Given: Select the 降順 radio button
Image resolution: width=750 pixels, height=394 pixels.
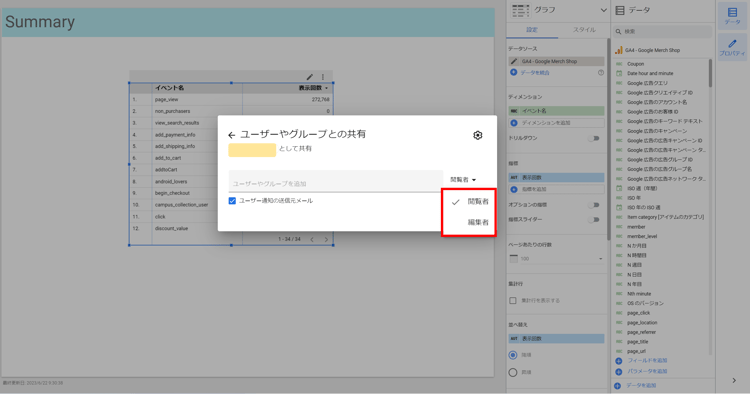Looking at the screenshot, I should point(513,355).
